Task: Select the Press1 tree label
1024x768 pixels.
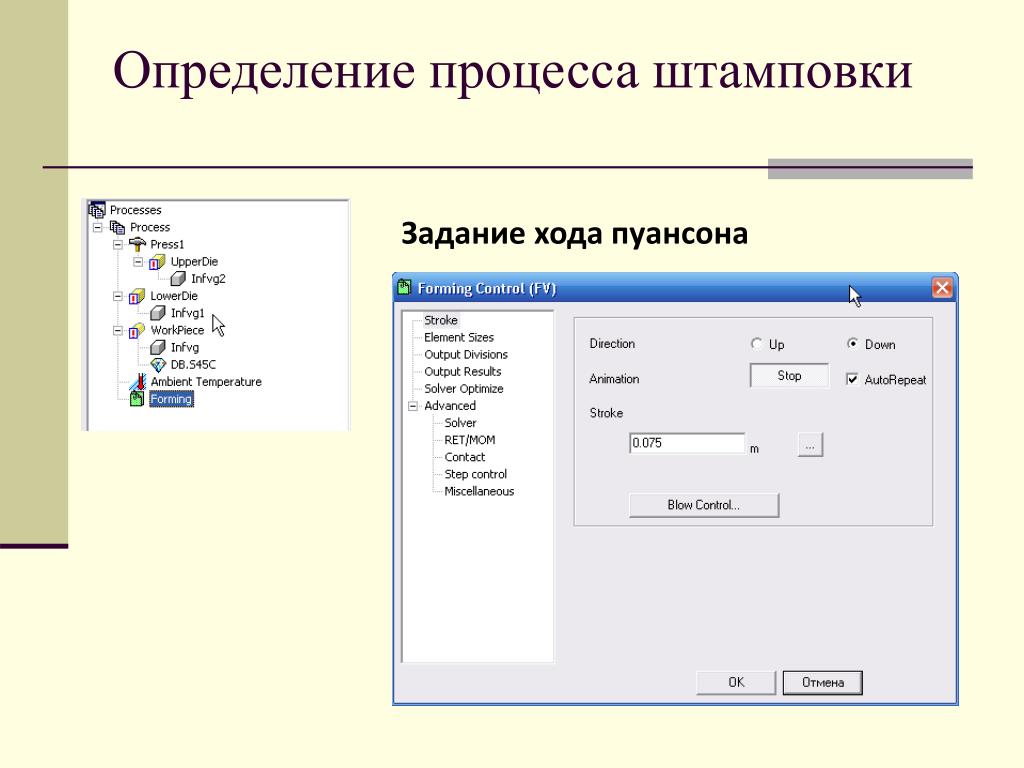Action: 167,244
